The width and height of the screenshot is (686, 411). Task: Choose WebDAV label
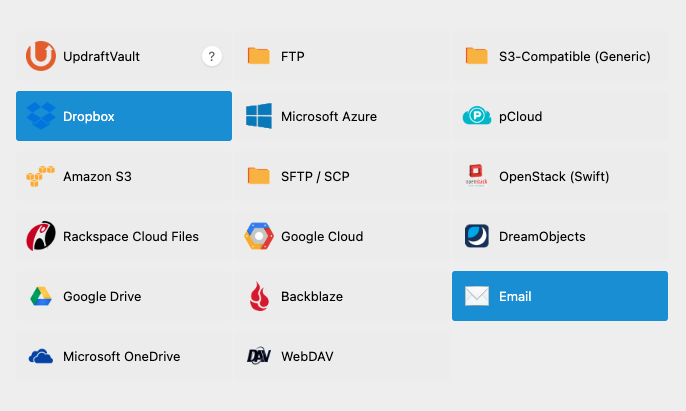tap(307, 356)
